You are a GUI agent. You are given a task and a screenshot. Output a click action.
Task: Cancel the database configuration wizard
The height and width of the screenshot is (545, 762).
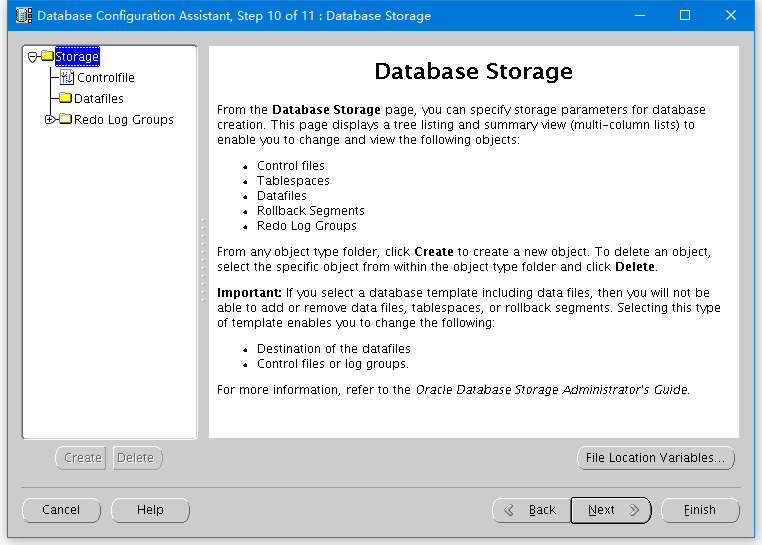point(61,510)
